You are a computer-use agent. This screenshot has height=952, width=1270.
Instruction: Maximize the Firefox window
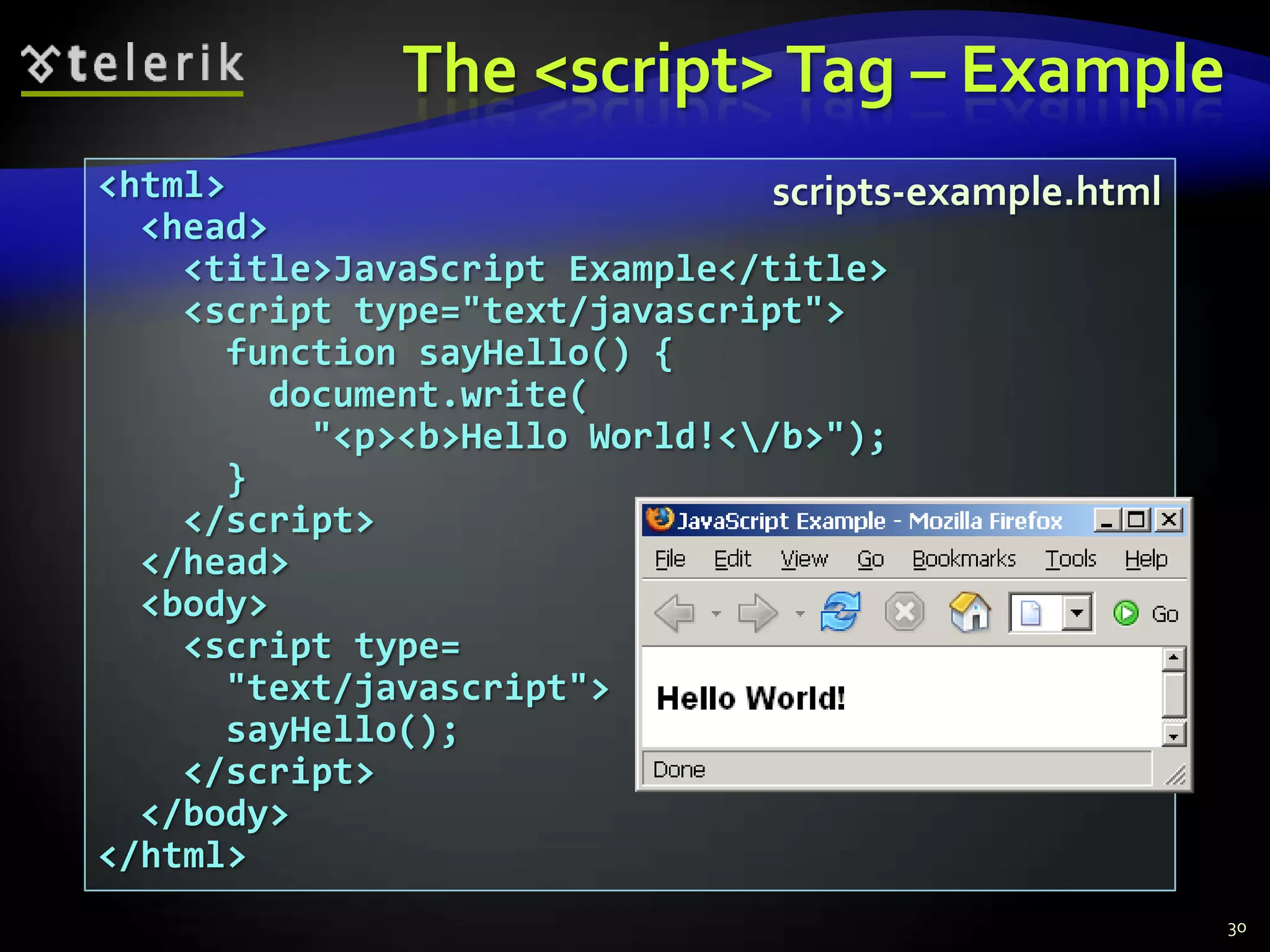tap(1136, 519)
